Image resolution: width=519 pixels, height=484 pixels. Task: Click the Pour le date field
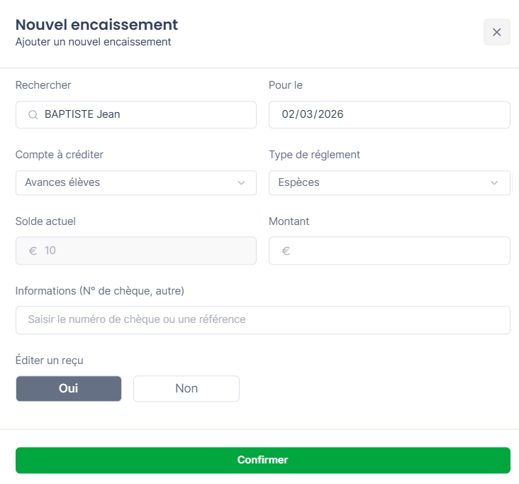[x=389, y=115]
